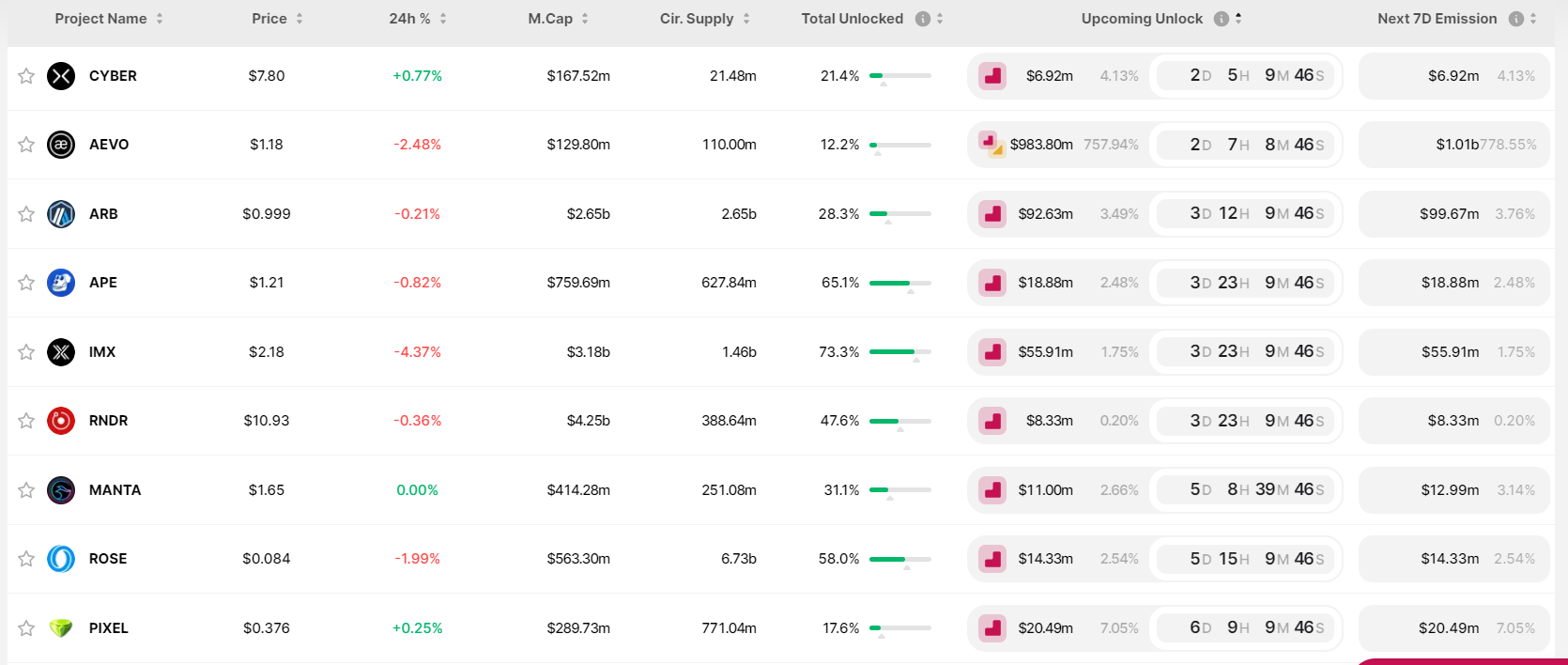Screen dimensions: 1568x665
Task: Click the Project Name column header
Action: point(100,19)
